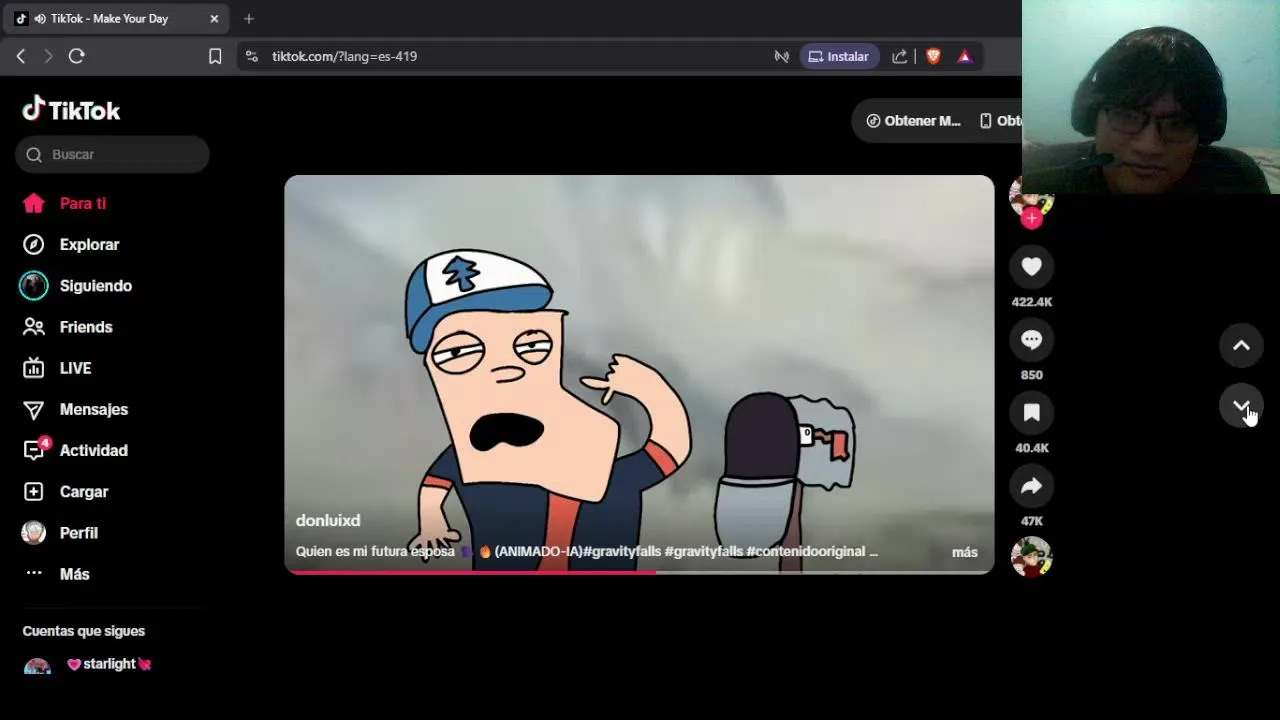Go back with browser back arrow
The width and height of the screenshot is (1280, 720).
(21, 56)
